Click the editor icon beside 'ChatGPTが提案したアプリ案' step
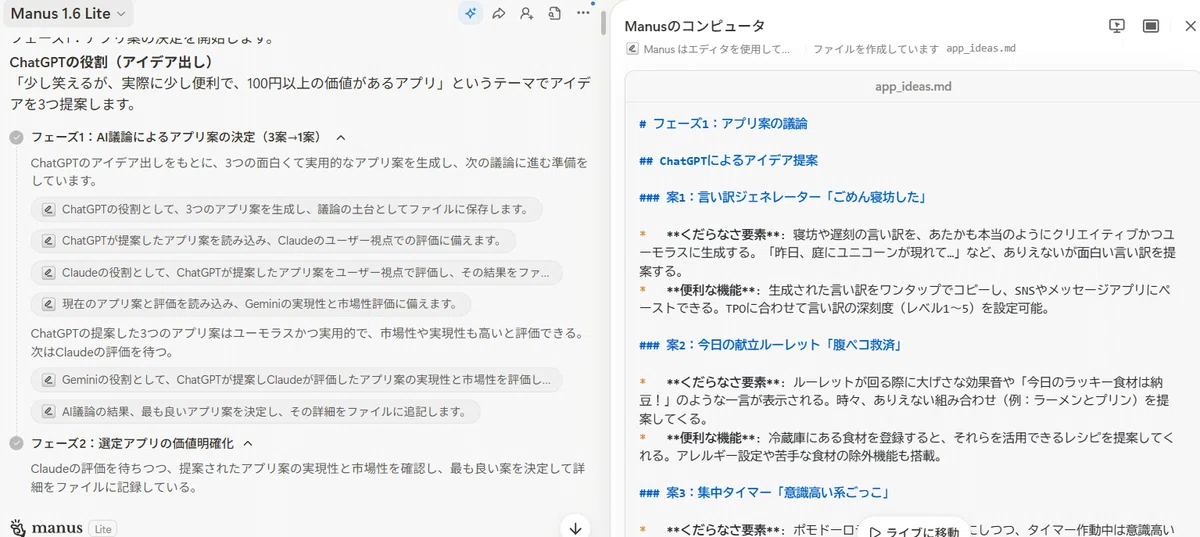The width and height of the screenshot is (1200, 537). (47, 241)
